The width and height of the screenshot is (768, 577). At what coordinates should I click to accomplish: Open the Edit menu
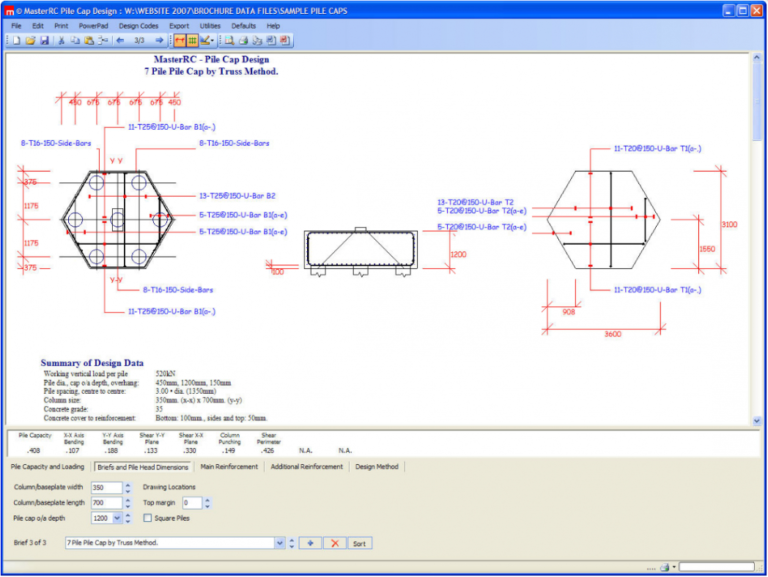(38, 26)
